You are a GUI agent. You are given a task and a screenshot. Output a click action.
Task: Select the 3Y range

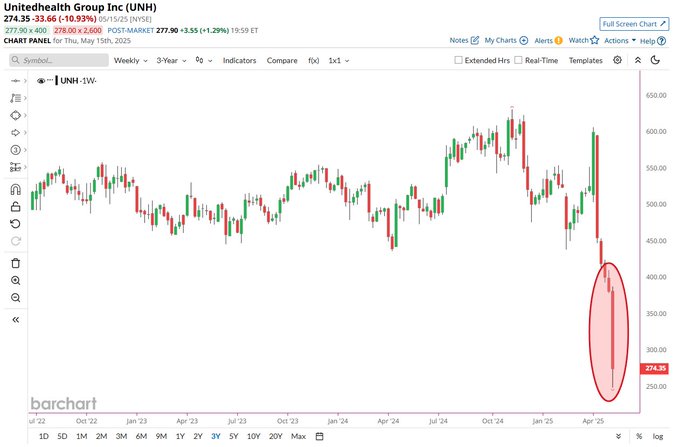[216, 436]
